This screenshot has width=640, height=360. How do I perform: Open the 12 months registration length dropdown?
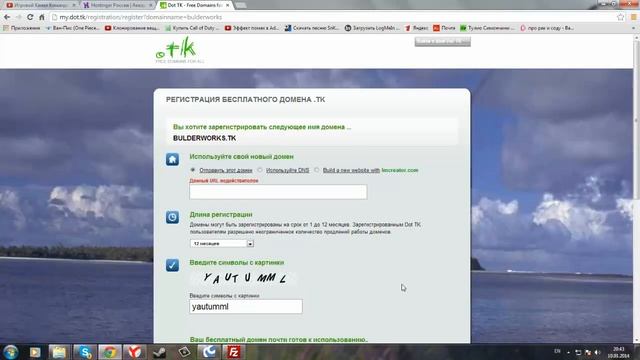click(x=222, y=243)
